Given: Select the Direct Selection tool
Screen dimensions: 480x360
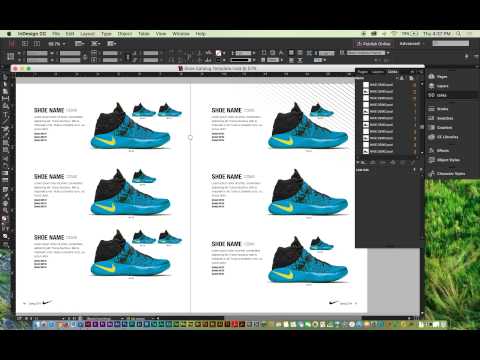Looking at the screenshot, I should [x=5, y=84].
